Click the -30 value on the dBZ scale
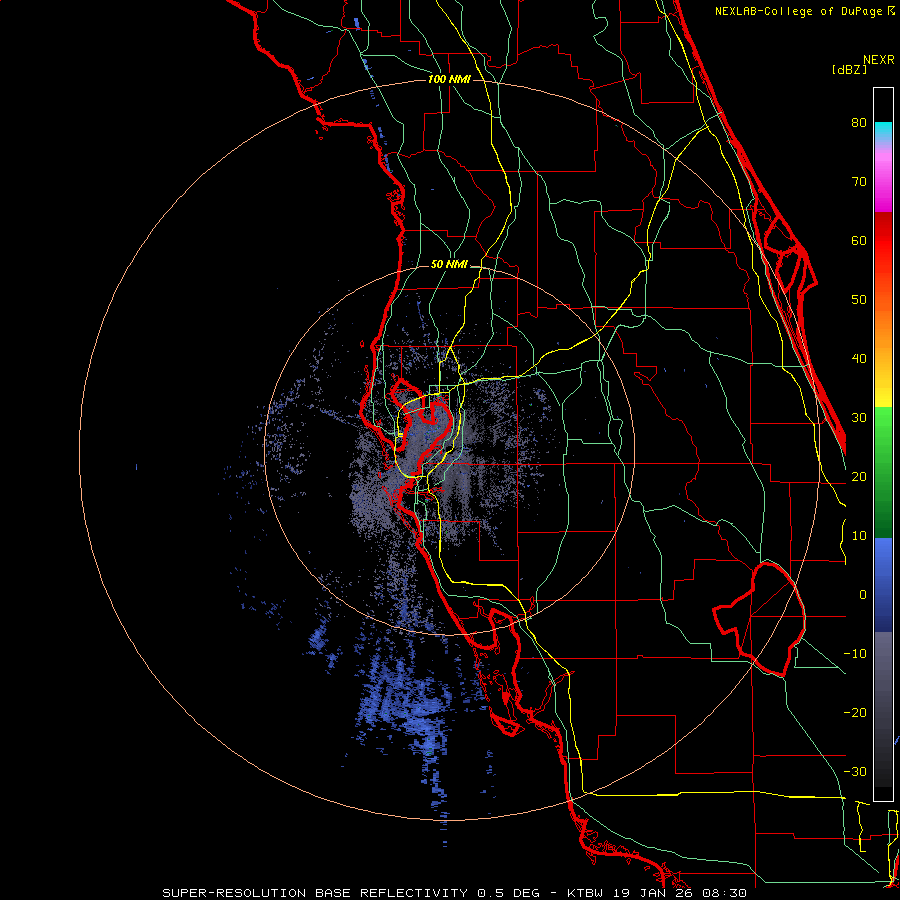 click(x=855, y=772)
